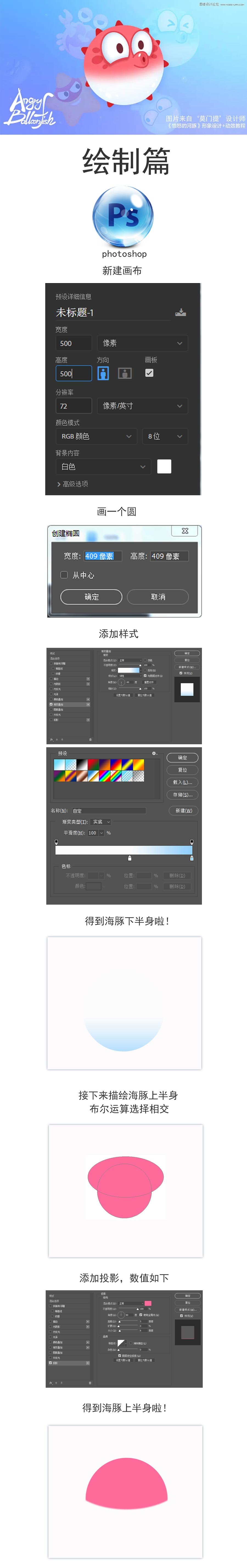Viewport: 247px width, 1568px height.
Task: Open the 像素 width unit dropdown
Action: point(142,343)
